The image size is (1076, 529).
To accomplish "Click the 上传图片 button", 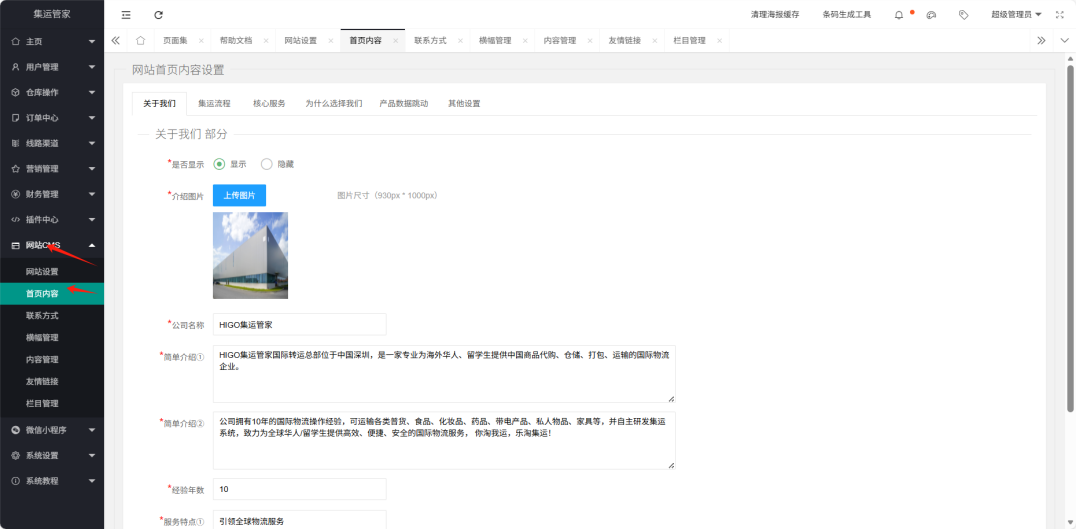I will coord(239,196).
